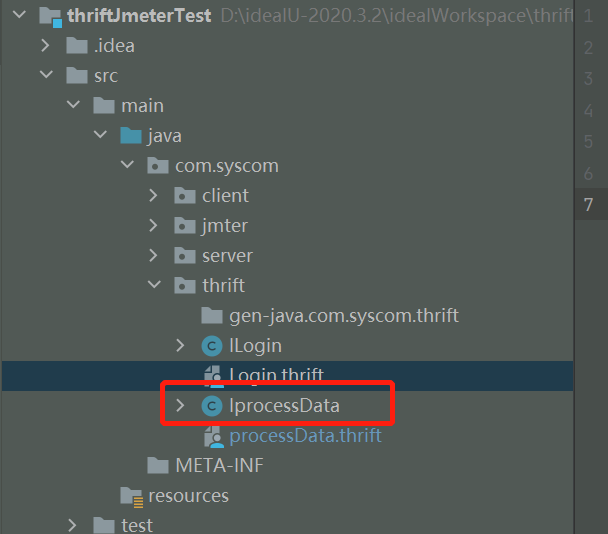Screen dimensions: 608x534
Task: Click the src folder icon
Action: pos(77,76)
